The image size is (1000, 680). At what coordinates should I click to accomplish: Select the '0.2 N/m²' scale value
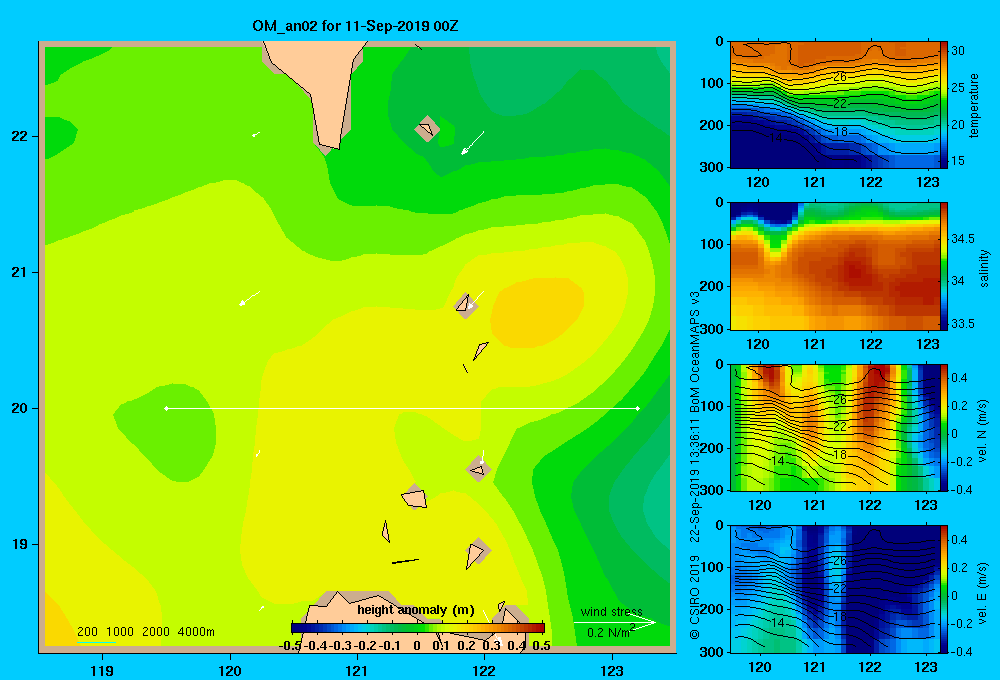pyautogui.click(x=611, y=632)
